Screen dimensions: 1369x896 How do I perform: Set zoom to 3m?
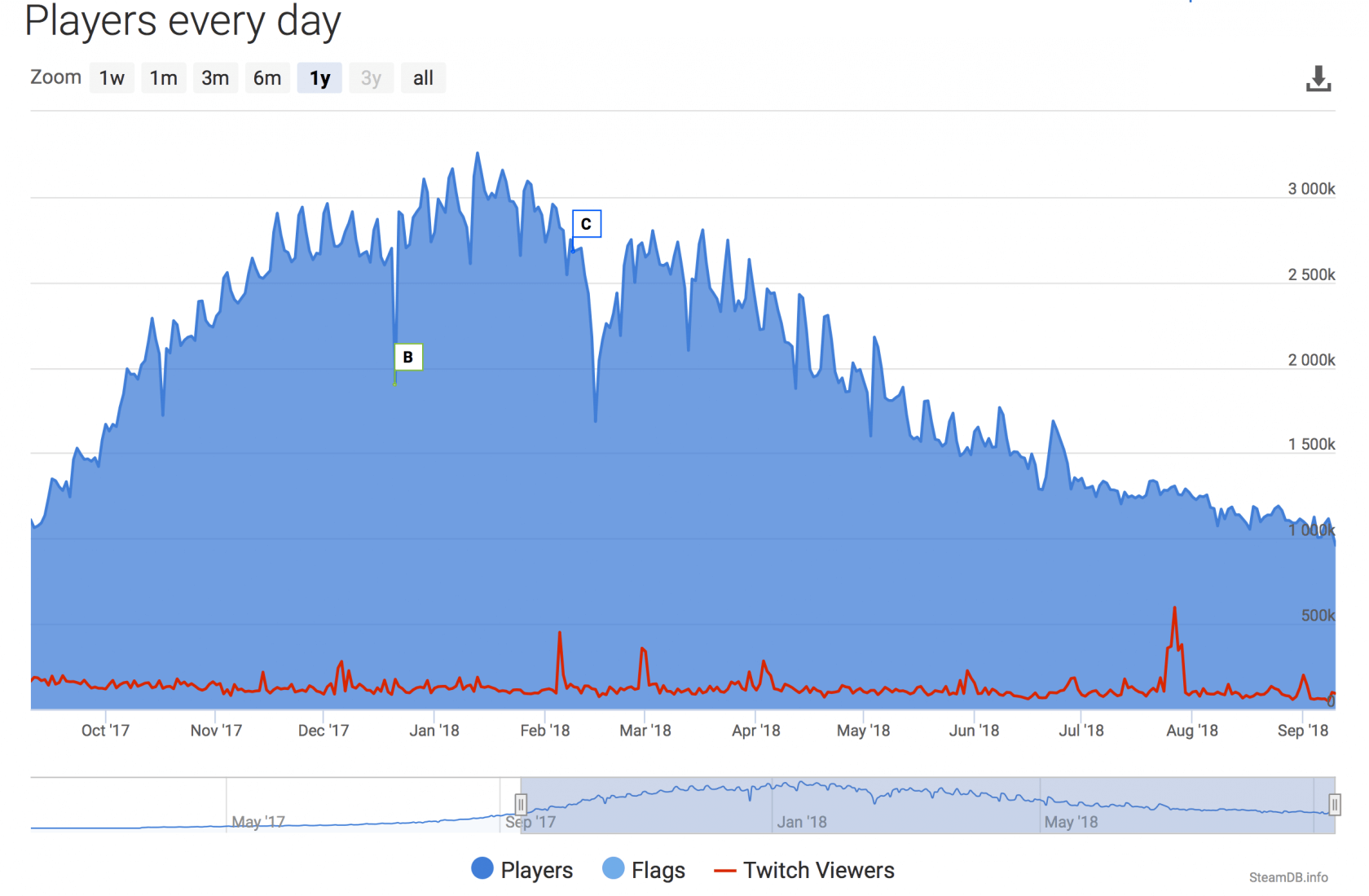point(215,78)
